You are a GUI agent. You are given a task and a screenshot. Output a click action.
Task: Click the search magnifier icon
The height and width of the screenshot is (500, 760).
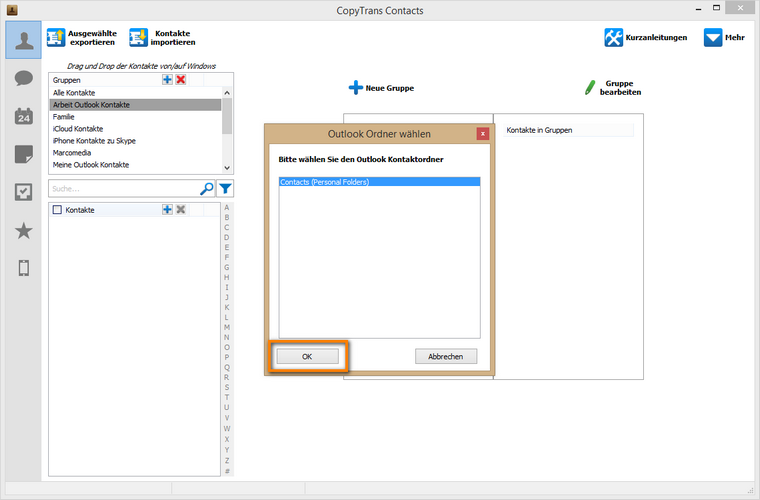(207, 188)
